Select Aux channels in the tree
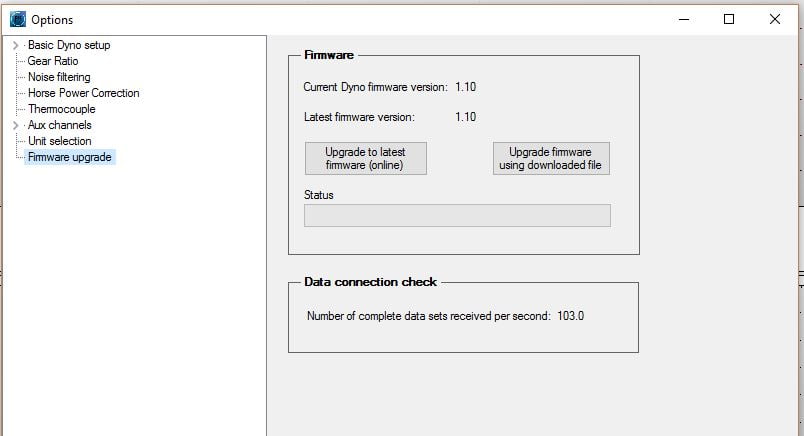The height and width of the screenshot is (436, 804). tap(59, 125)
